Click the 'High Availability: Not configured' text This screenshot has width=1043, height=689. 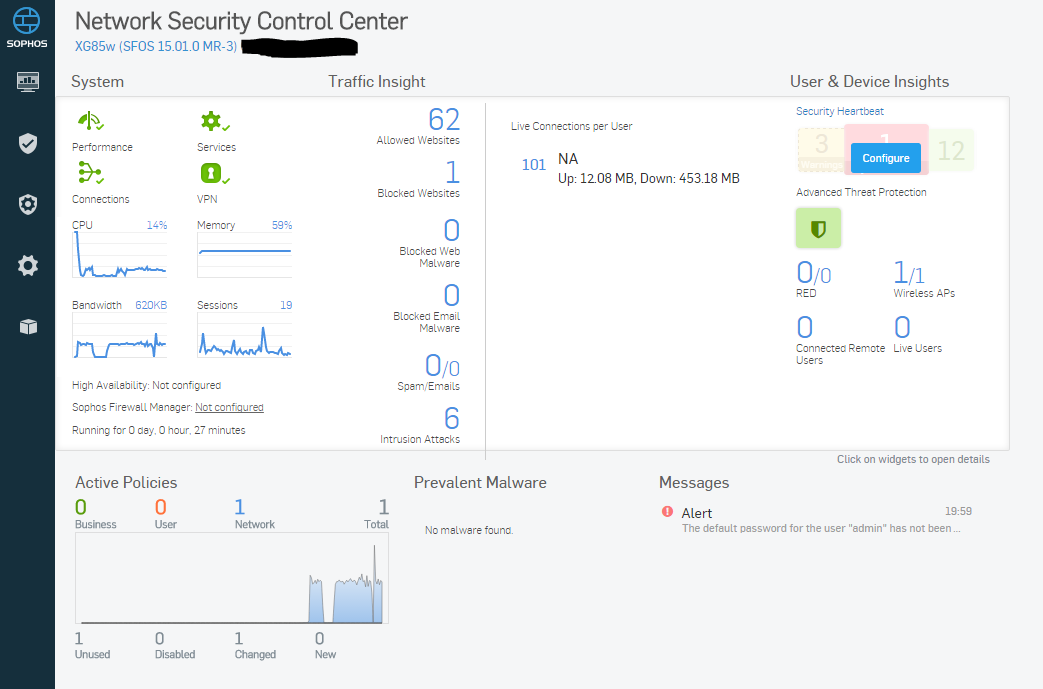(146, 385)
